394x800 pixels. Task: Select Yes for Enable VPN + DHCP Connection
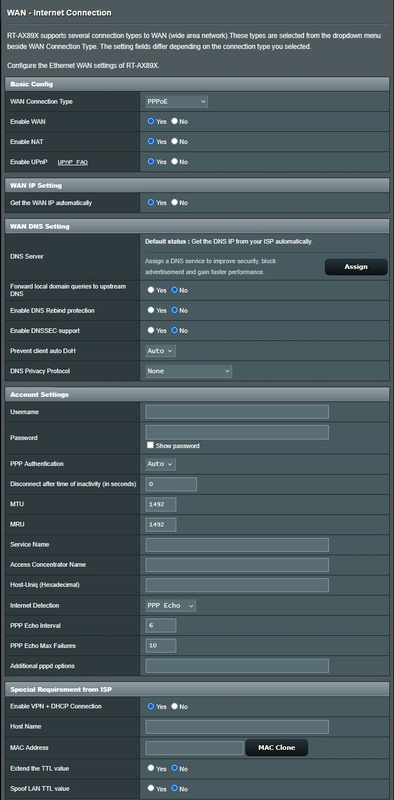coord(151,706)
